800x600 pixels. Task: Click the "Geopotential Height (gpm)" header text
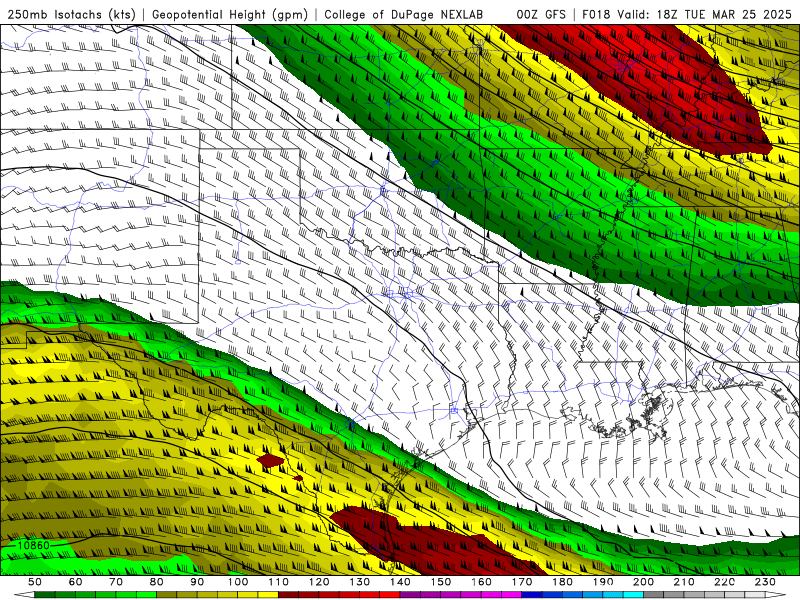(x=230, y=14)
